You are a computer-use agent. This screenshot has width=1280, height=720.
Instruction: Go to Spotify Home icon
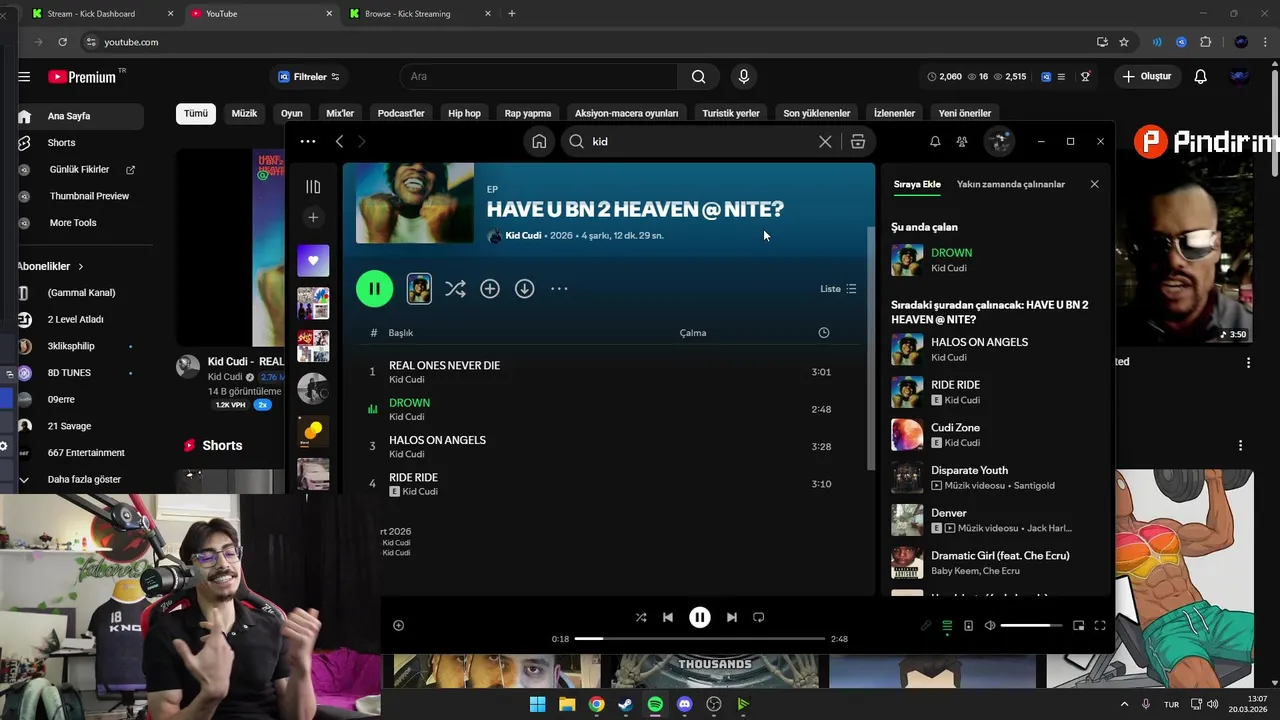[539, 142]
